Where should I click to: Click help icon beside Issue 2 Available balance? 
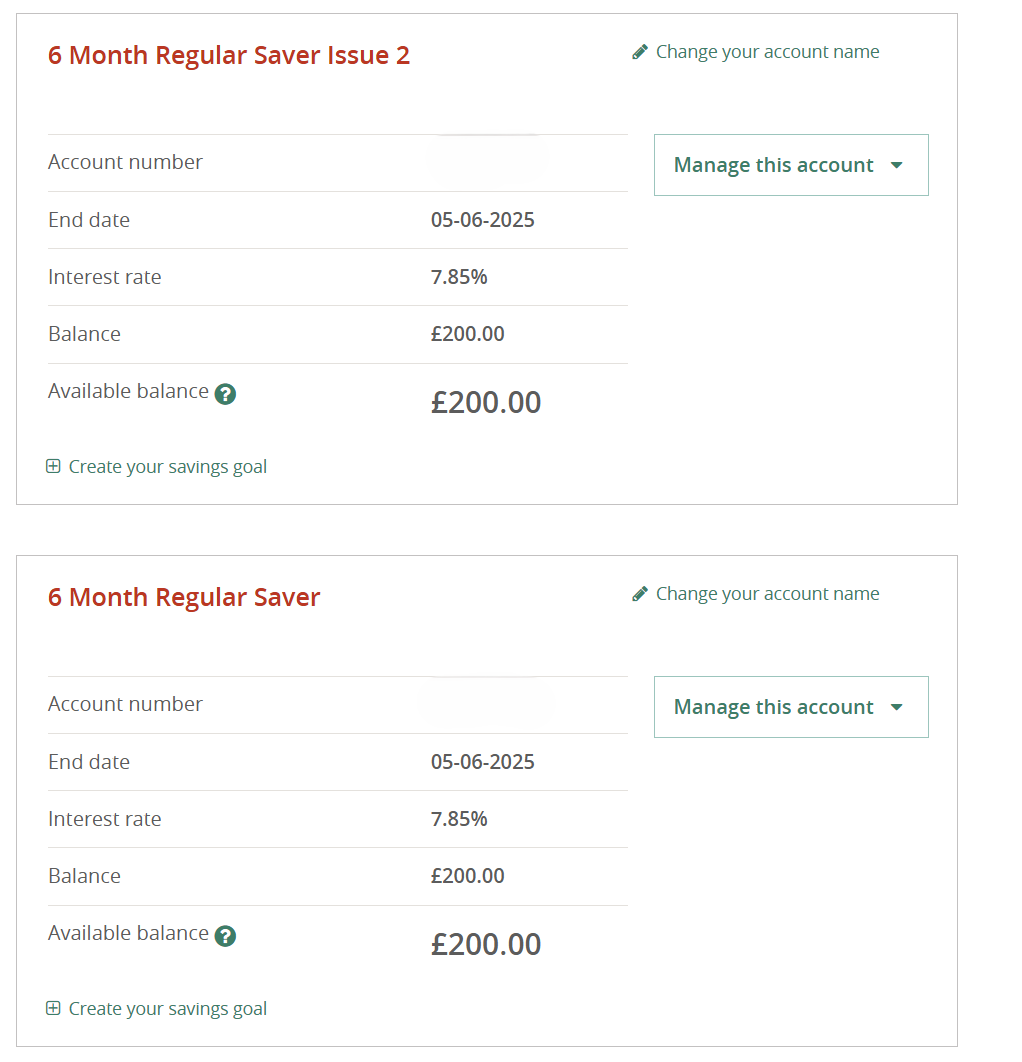coord(225,394)
